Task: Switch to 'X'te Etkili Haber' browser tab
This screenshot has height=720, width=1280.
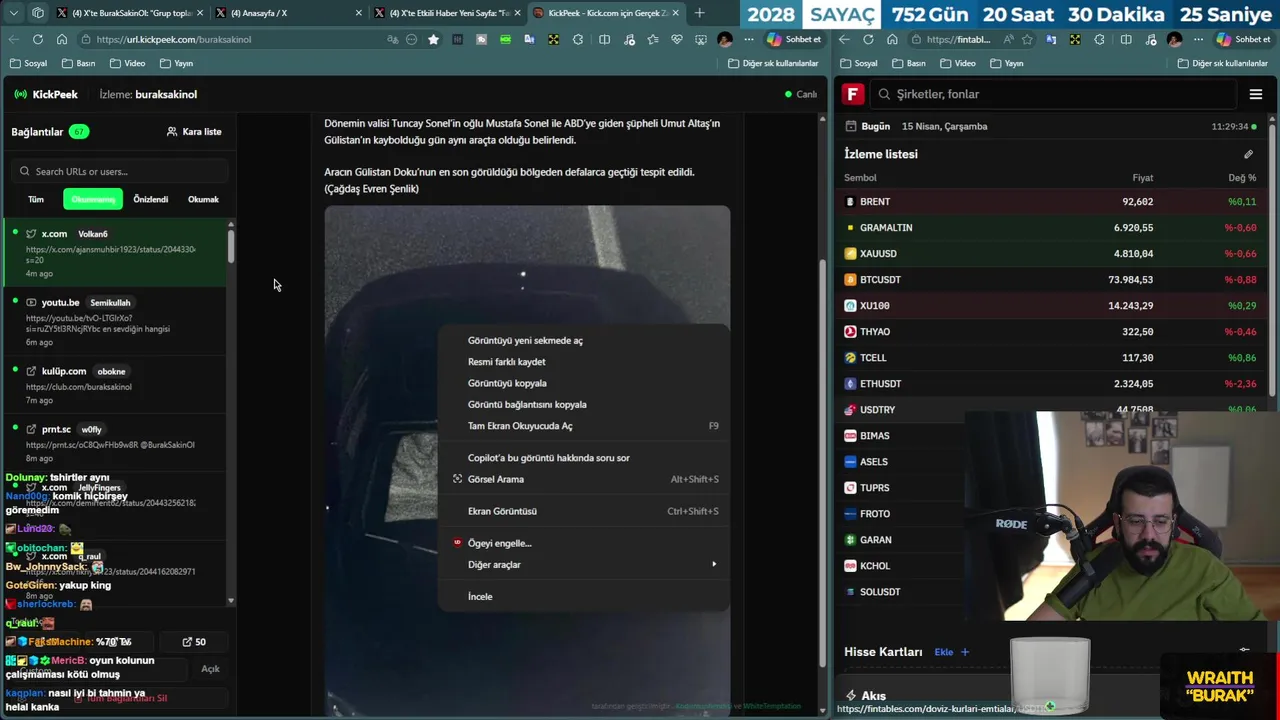Action: point(447,13)
